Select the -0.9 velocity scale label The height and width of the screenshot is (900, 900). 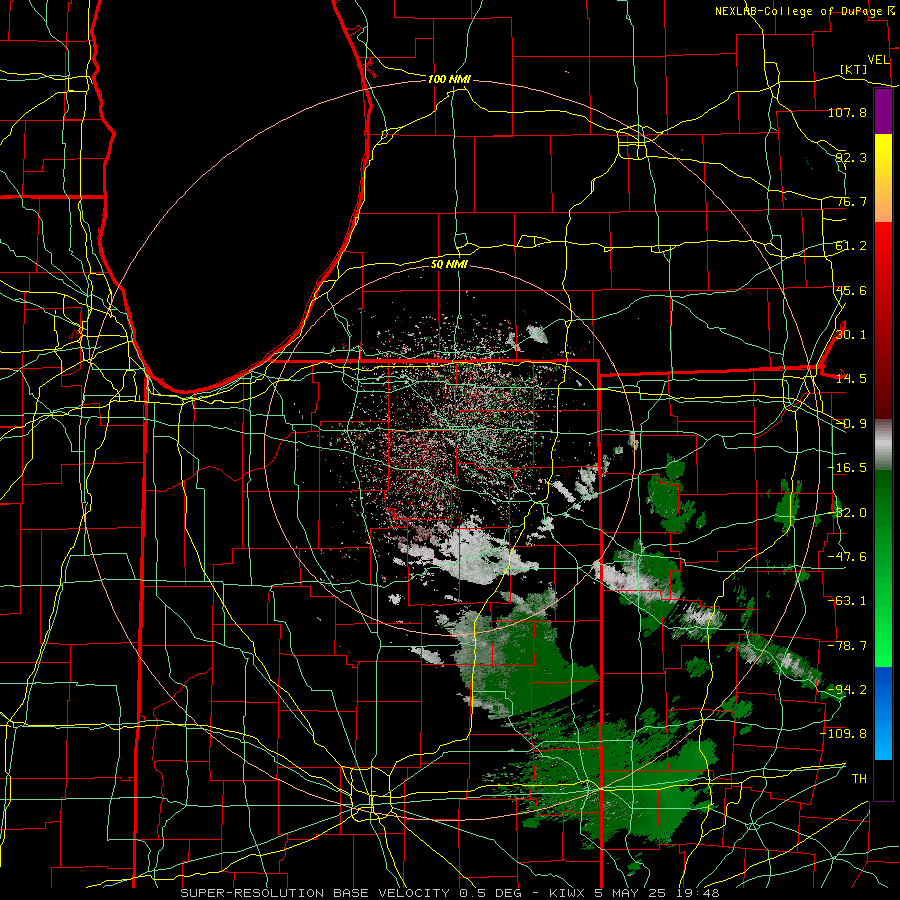click(x=851, y=424)
